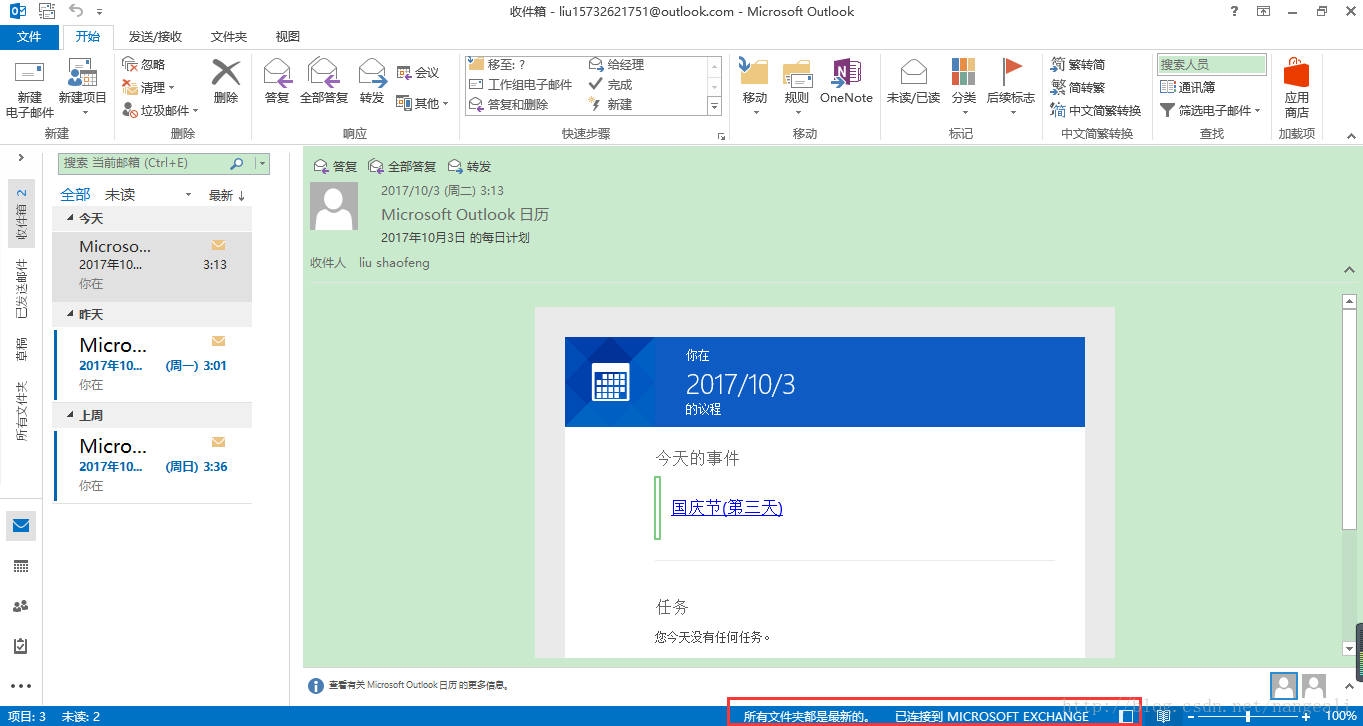Open the More (其他) respond dropdown

pos(422,102)
